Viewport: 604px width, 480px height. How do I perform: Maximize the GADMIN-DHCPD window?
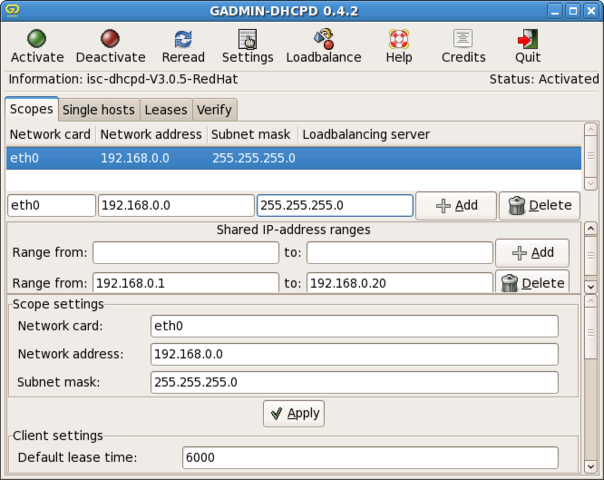pos(573,11)
